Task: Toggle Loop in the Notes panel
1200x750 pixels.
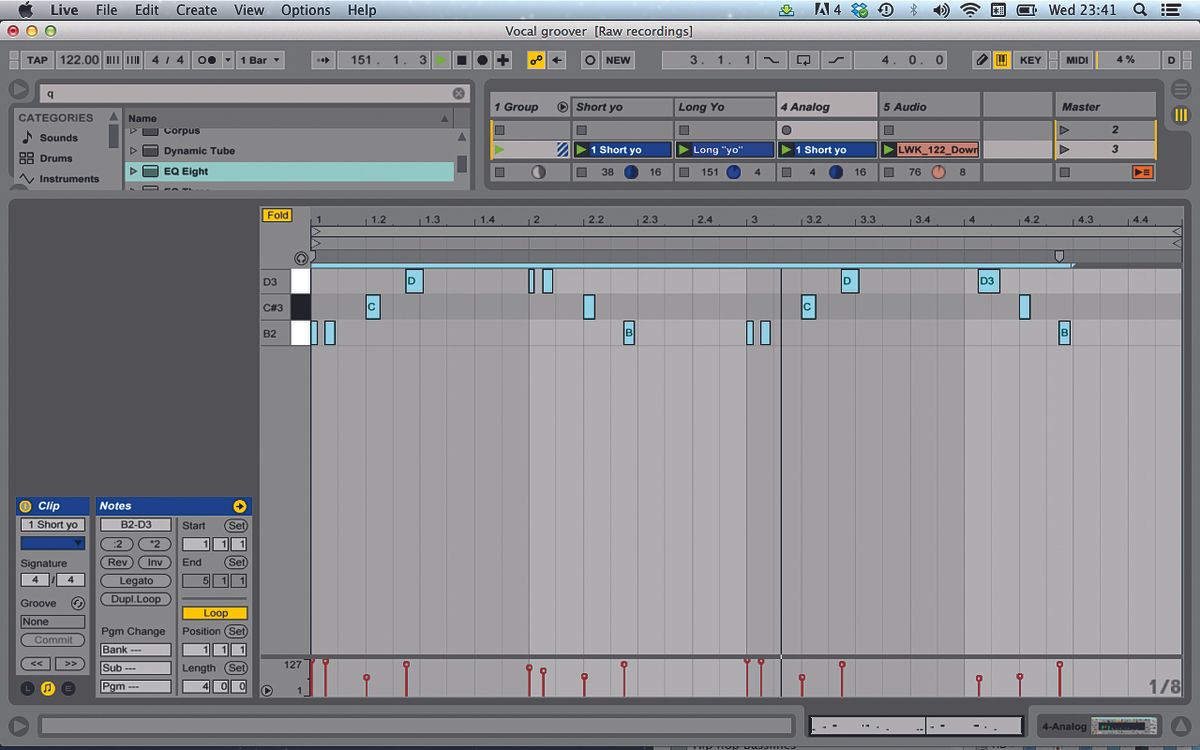Action: click(214, 612)
